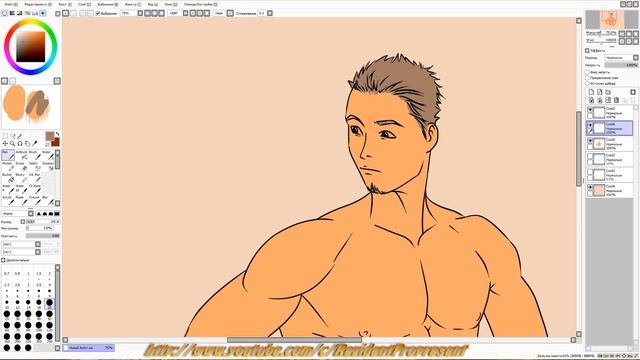
Task: Open the second brush texture dropdown
Action: tap(38, 252)
